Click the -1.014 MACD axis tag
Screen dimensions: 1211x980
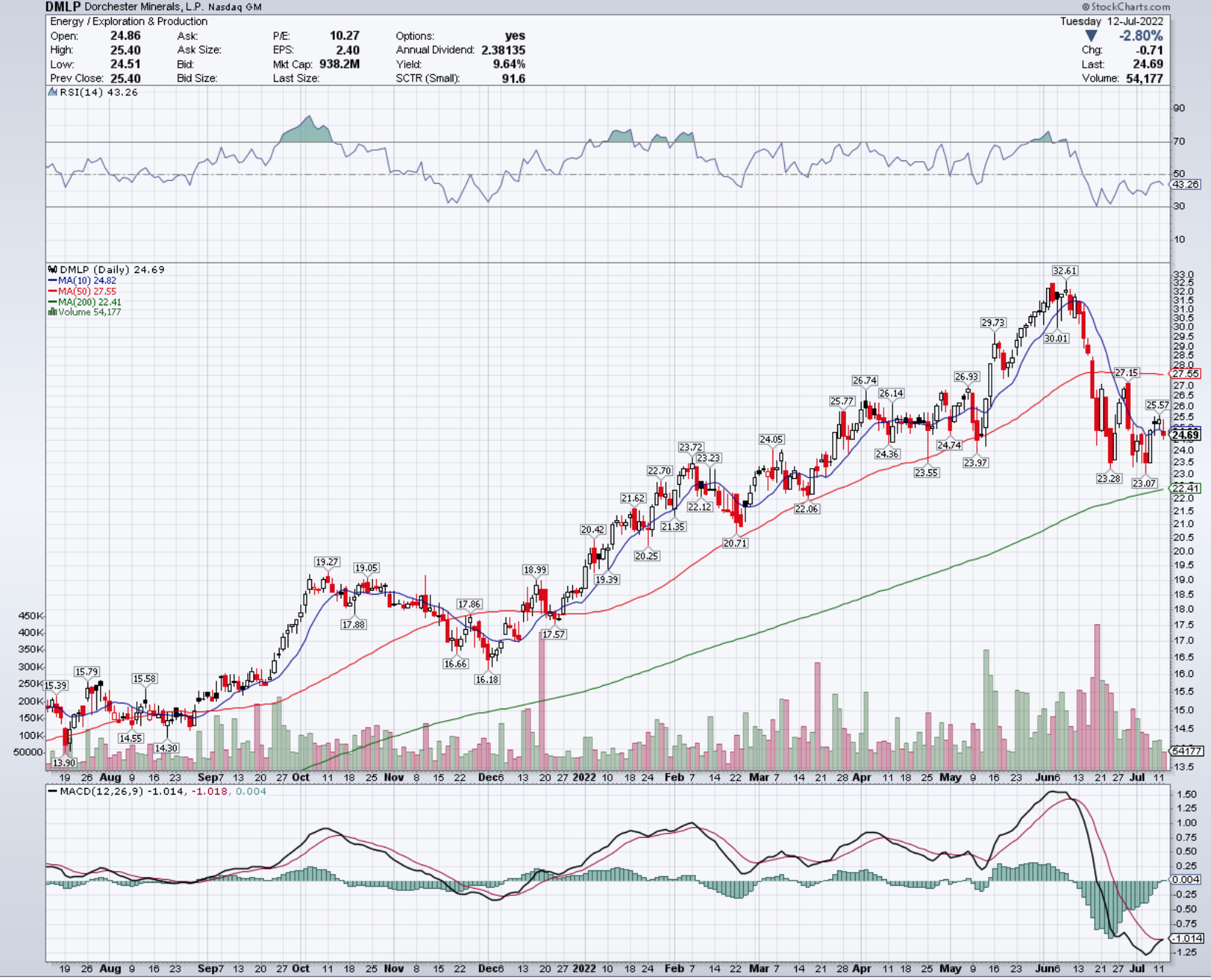pos(1187,938)
